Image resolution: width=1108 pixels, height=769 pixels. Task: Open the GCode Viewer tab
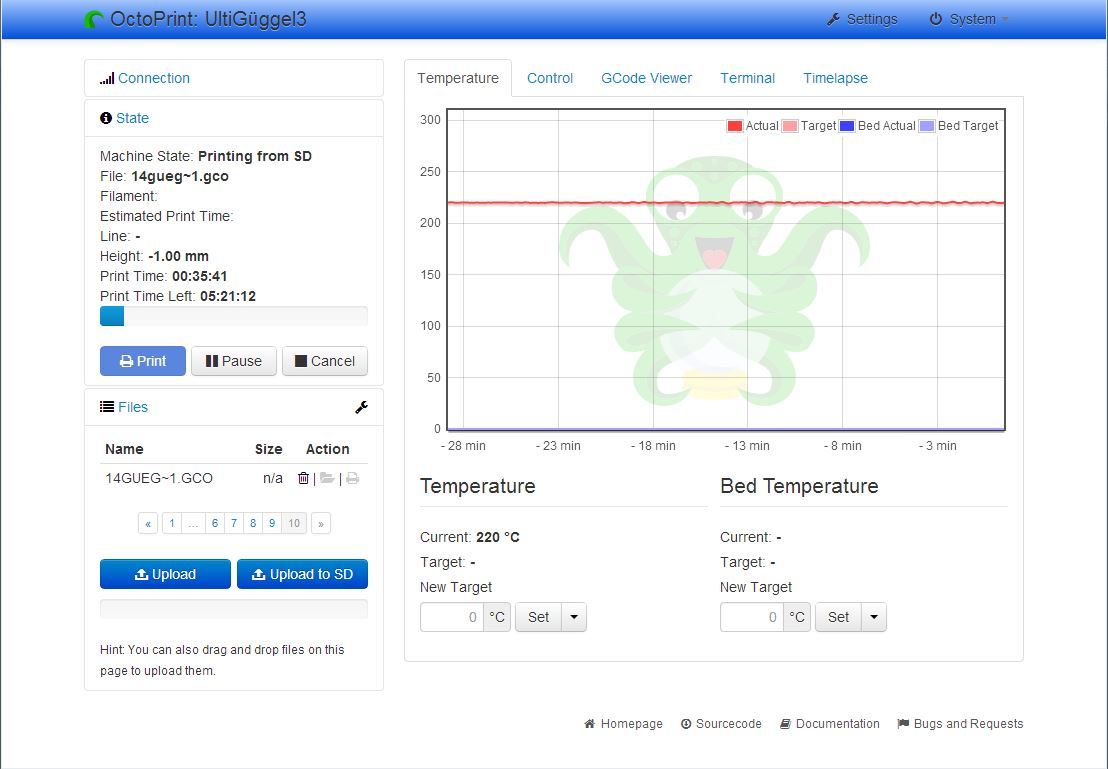click(647, 78)
